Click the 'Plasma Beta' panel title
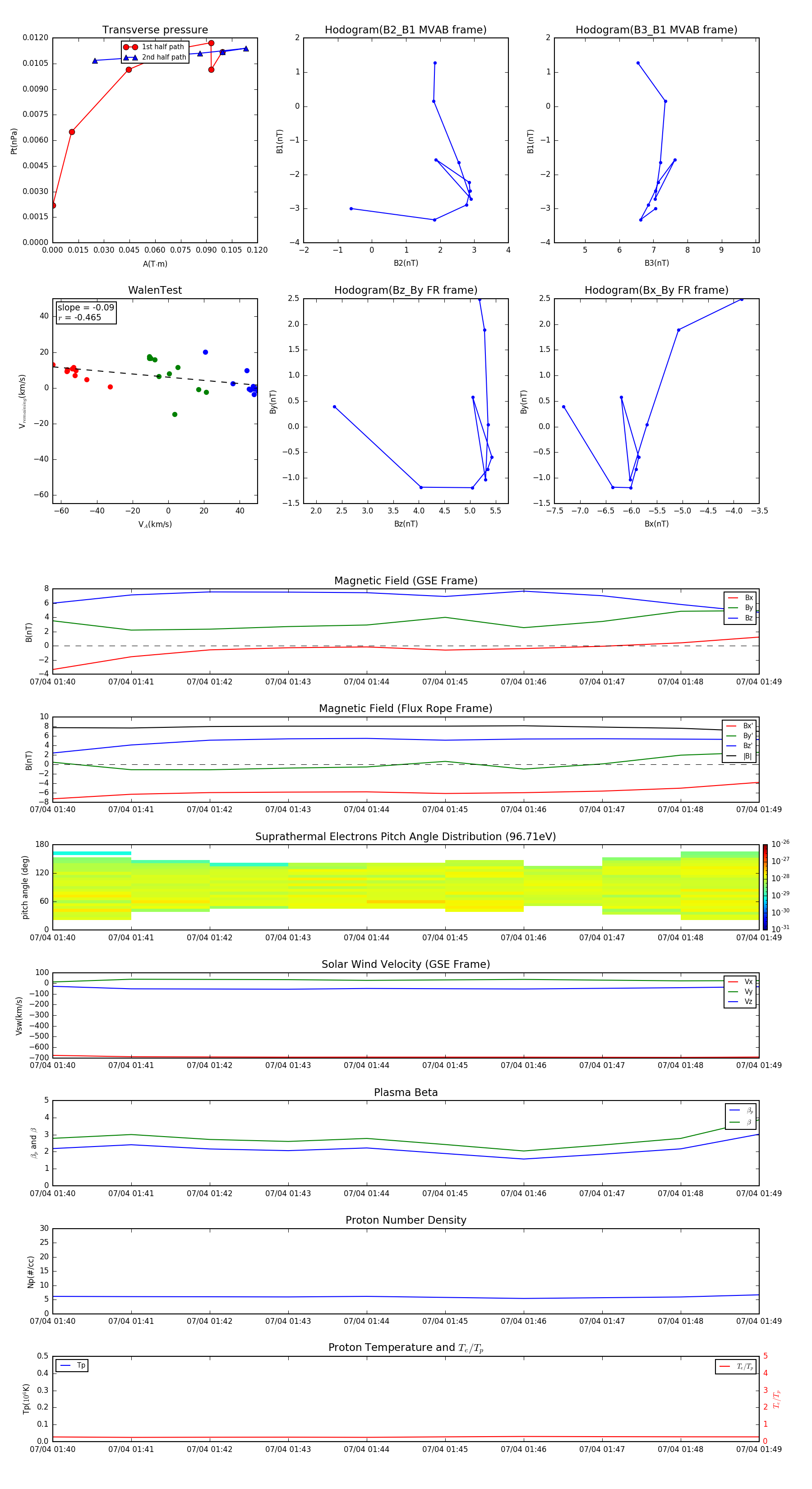 point(406,1093)
